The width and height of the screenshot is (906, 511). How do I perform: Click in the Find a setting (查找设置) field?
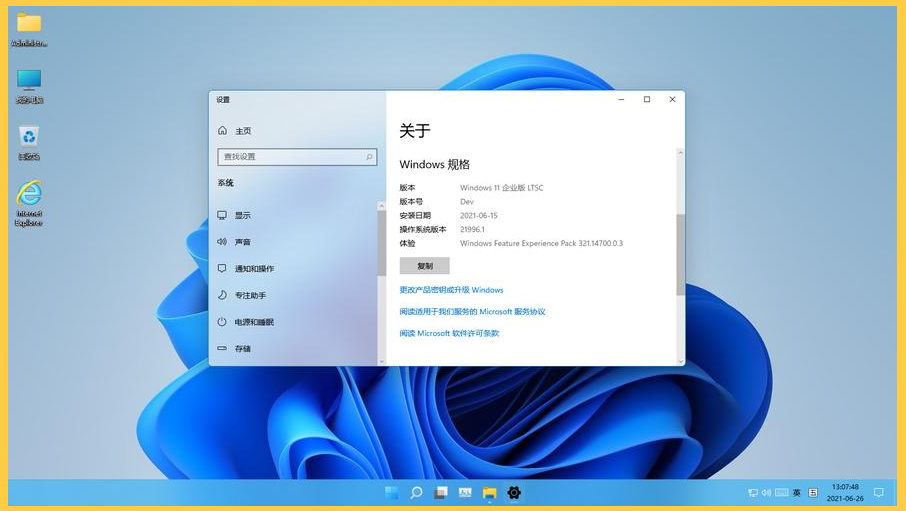pyautogui.click(x=297, y=157)
